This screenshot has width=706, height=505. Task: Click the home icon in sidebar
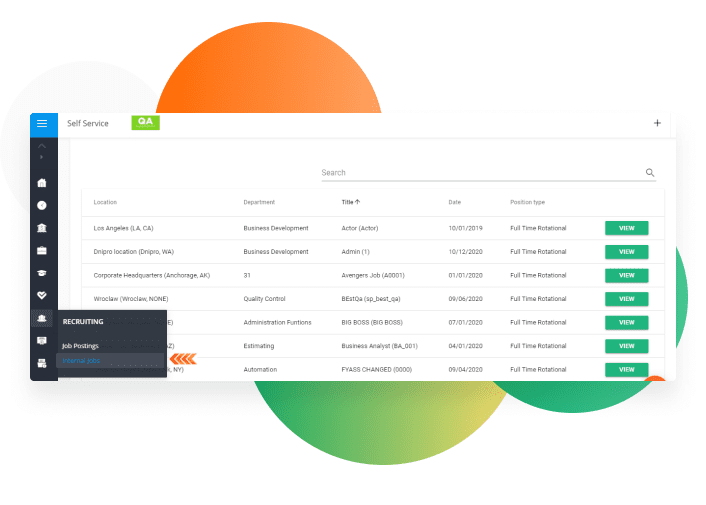pos(42,183)
